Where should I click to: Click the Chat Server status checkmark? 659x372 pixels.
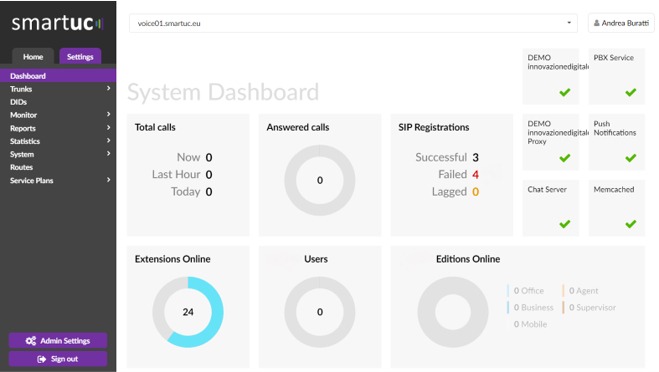coord(565,224)
